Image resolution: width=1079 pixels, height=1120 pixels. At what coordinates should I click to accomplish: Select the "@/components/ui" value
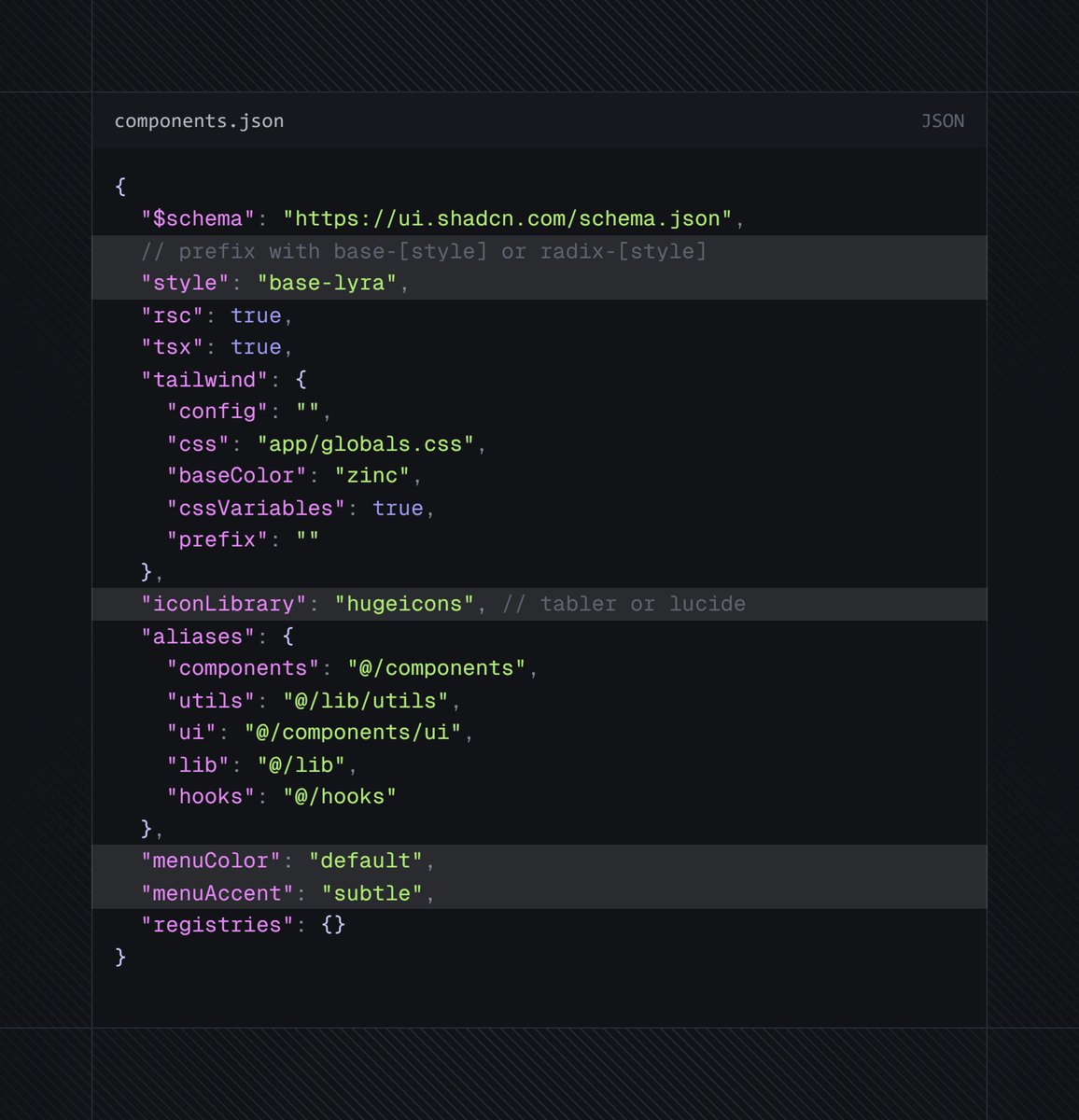[x=353, y=733]
